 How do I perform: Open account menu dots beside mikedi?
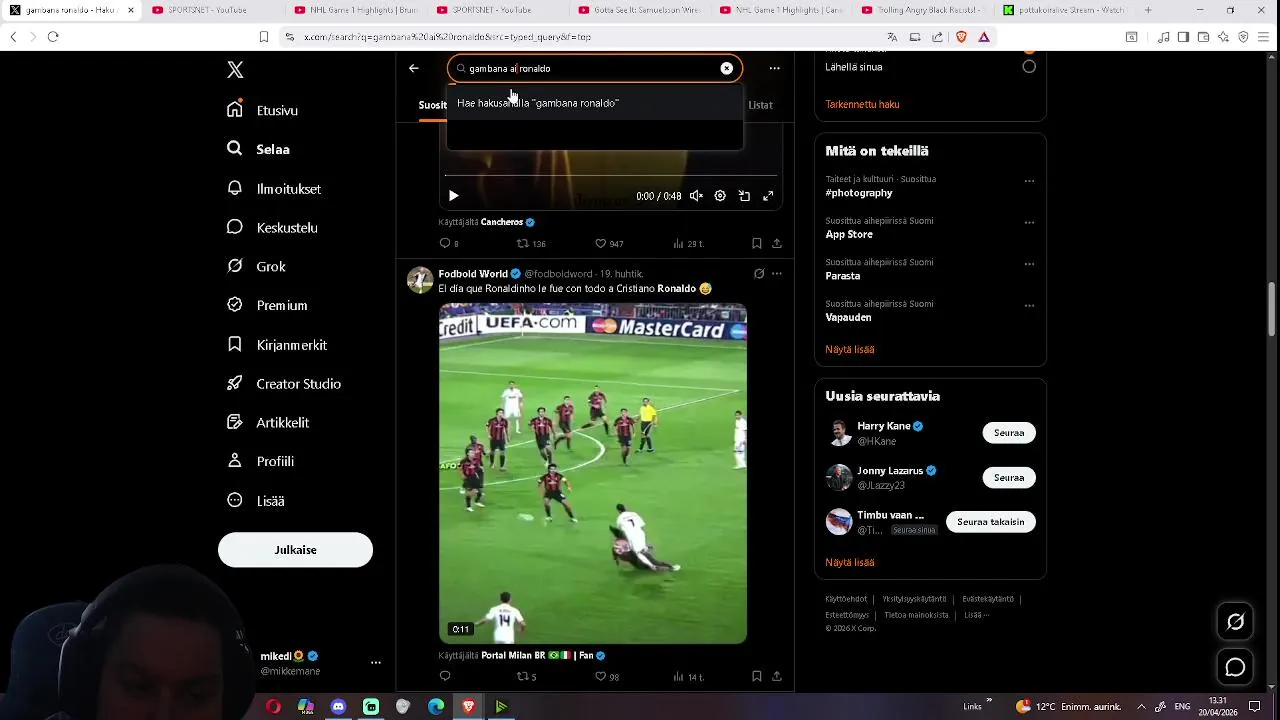(x=376, y=663)
